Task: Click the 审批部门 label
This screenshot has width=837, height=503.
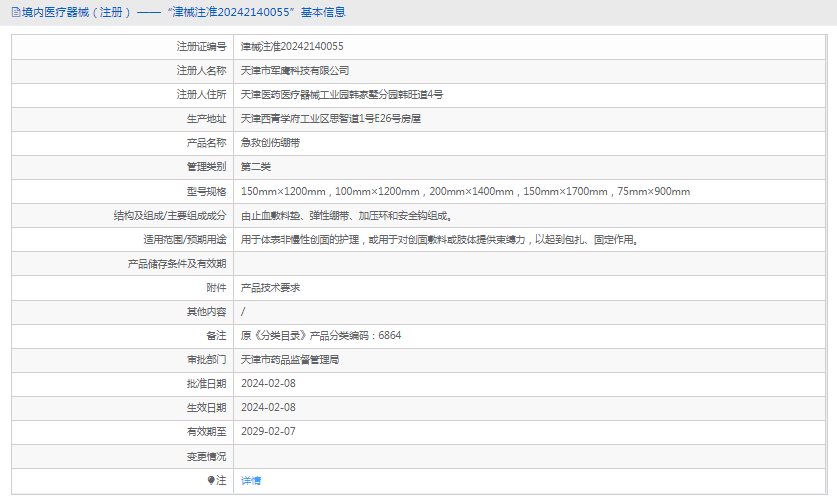Action: (x=206, y=359)
